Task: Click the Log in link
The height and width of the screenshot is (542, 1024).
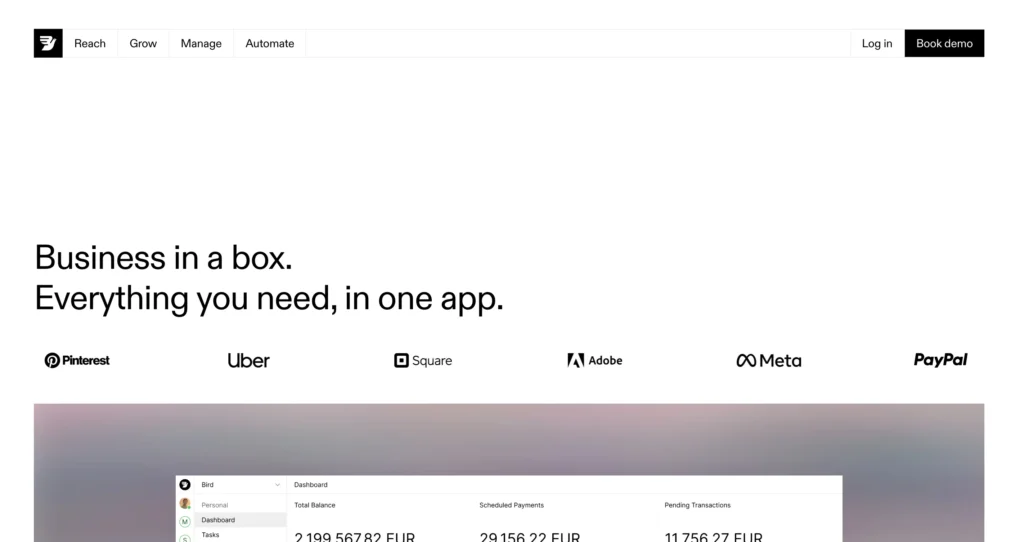Action: point(877,43)
